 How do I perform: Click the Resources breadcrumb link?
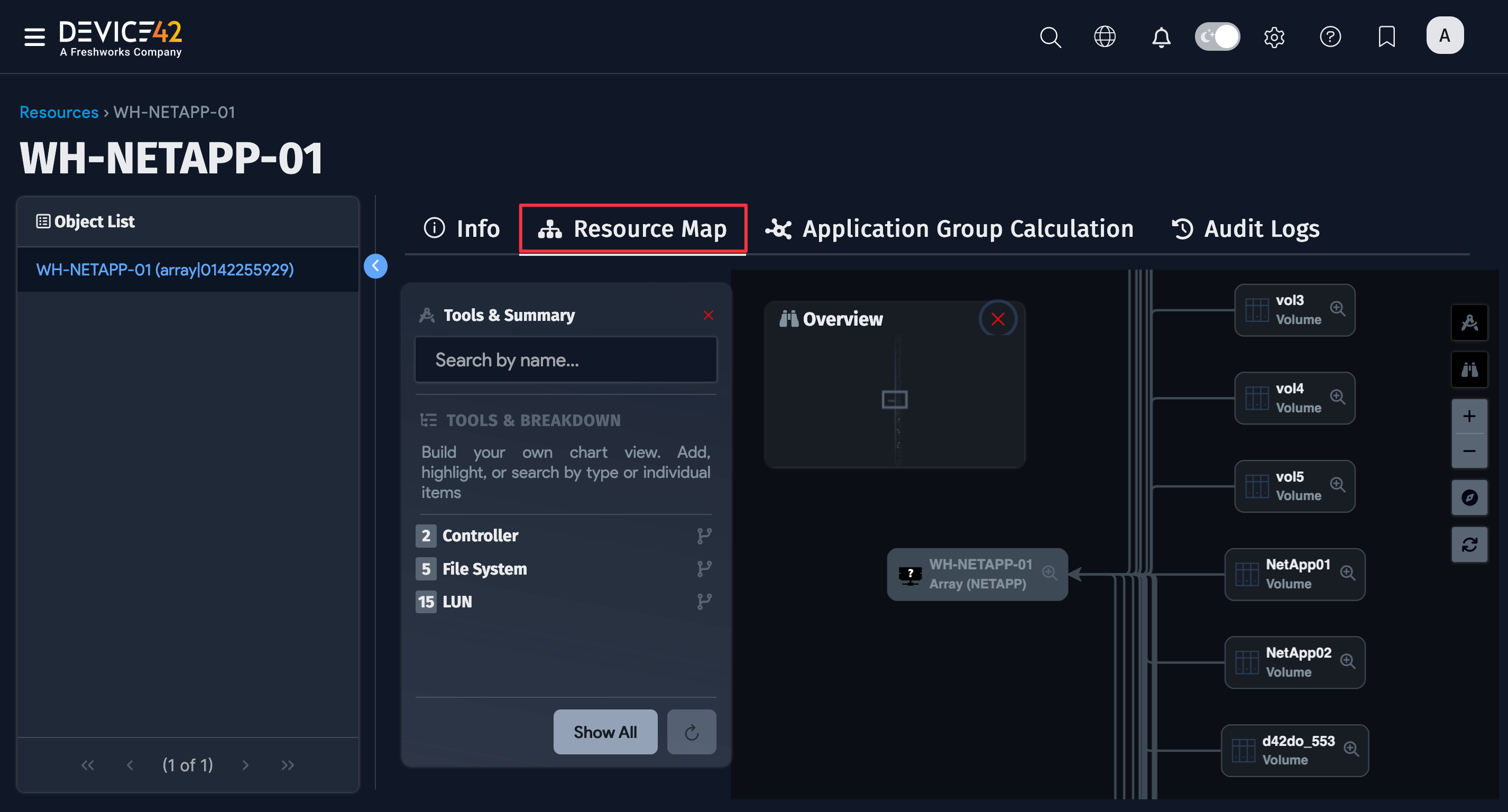coord(59,112)
